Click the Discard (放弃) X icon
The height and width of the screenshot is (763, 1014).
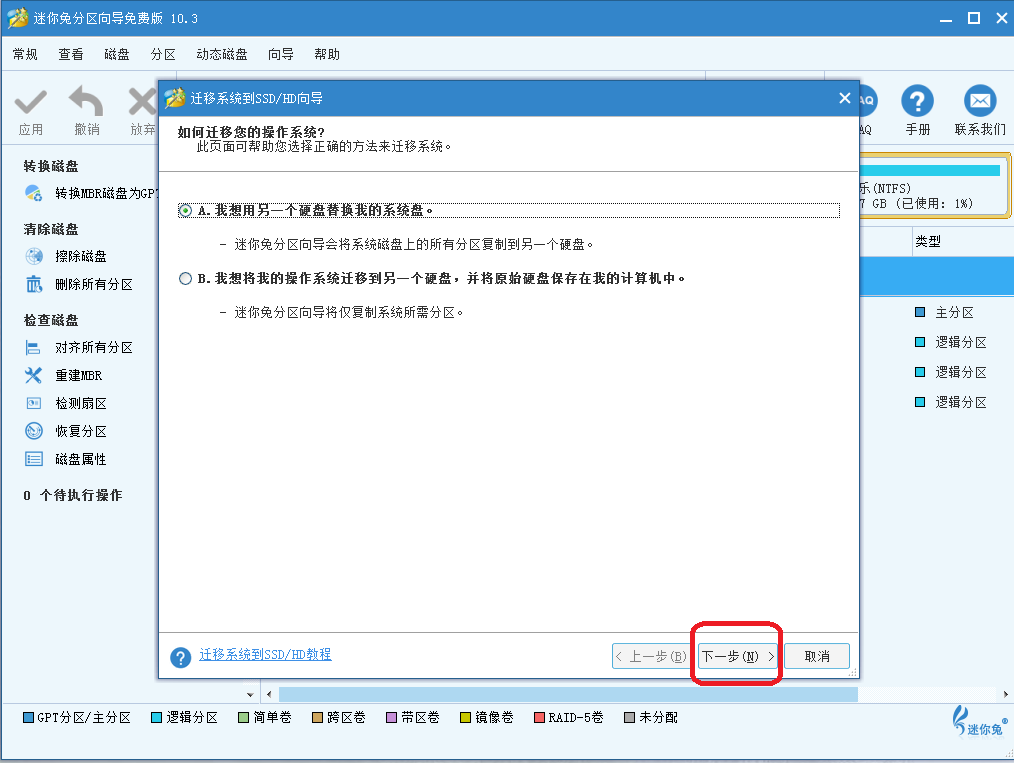coord(143,102)
